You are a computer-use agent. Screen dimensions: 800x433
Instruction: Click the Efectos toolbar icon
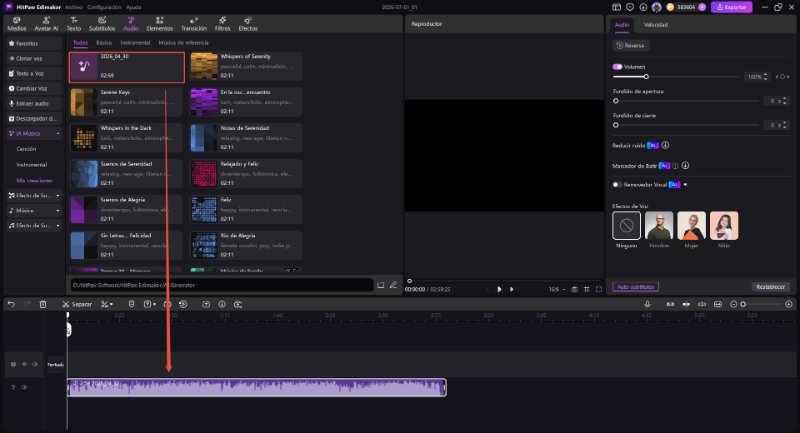tap(248, 23)
